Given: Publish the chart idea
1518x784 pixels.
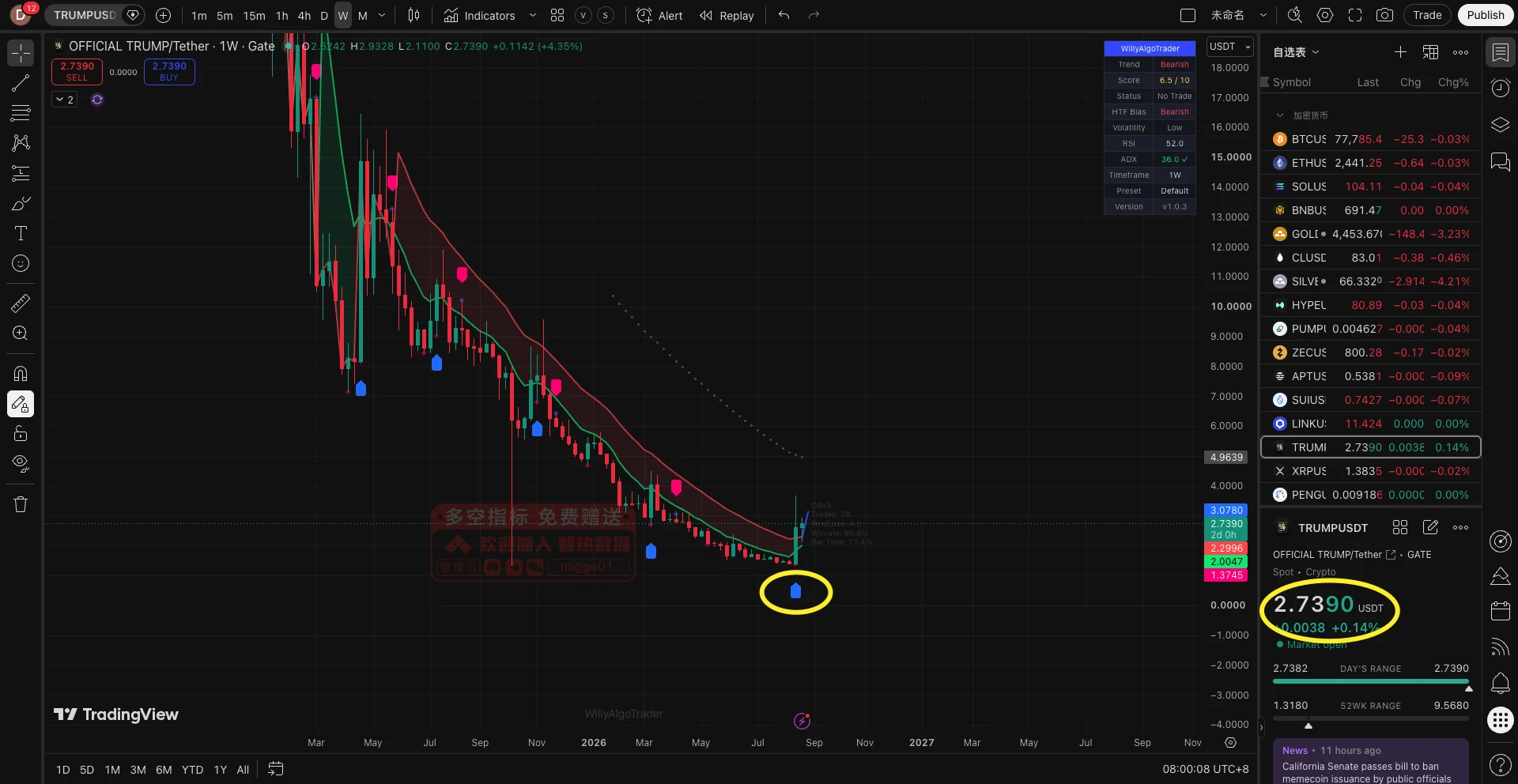Looking at the screenshot, I should point(1486,15).
